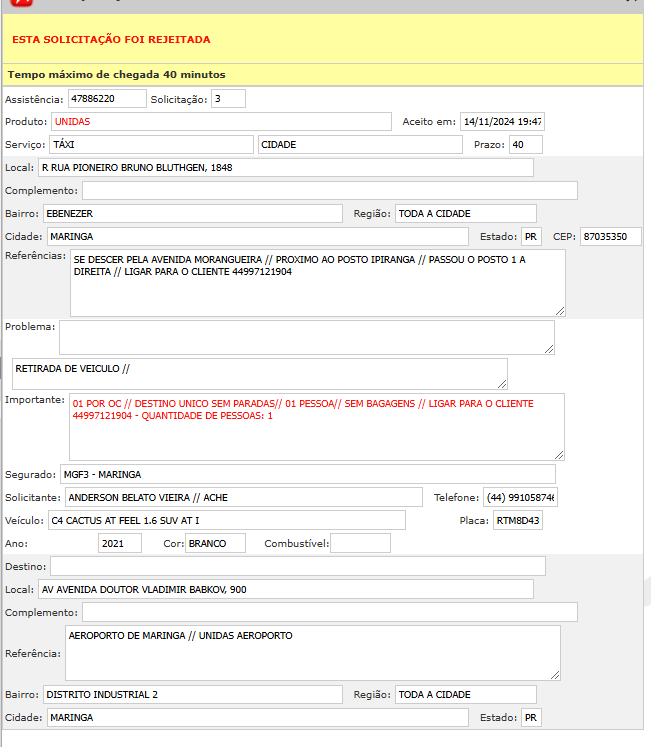Select the Solicitação number field
This screenshot has width=651, height=747.
pyautogui.click(x=228, y=99)
